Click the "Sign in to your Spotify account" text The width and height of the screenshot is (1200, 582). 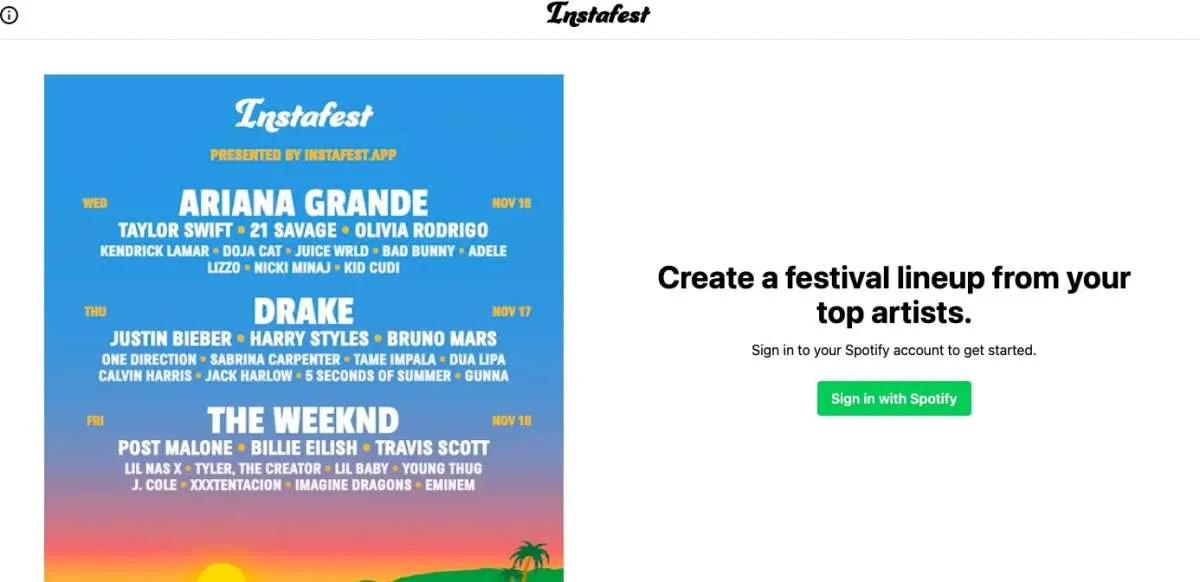pyautogui.click(x=893, y=351)
